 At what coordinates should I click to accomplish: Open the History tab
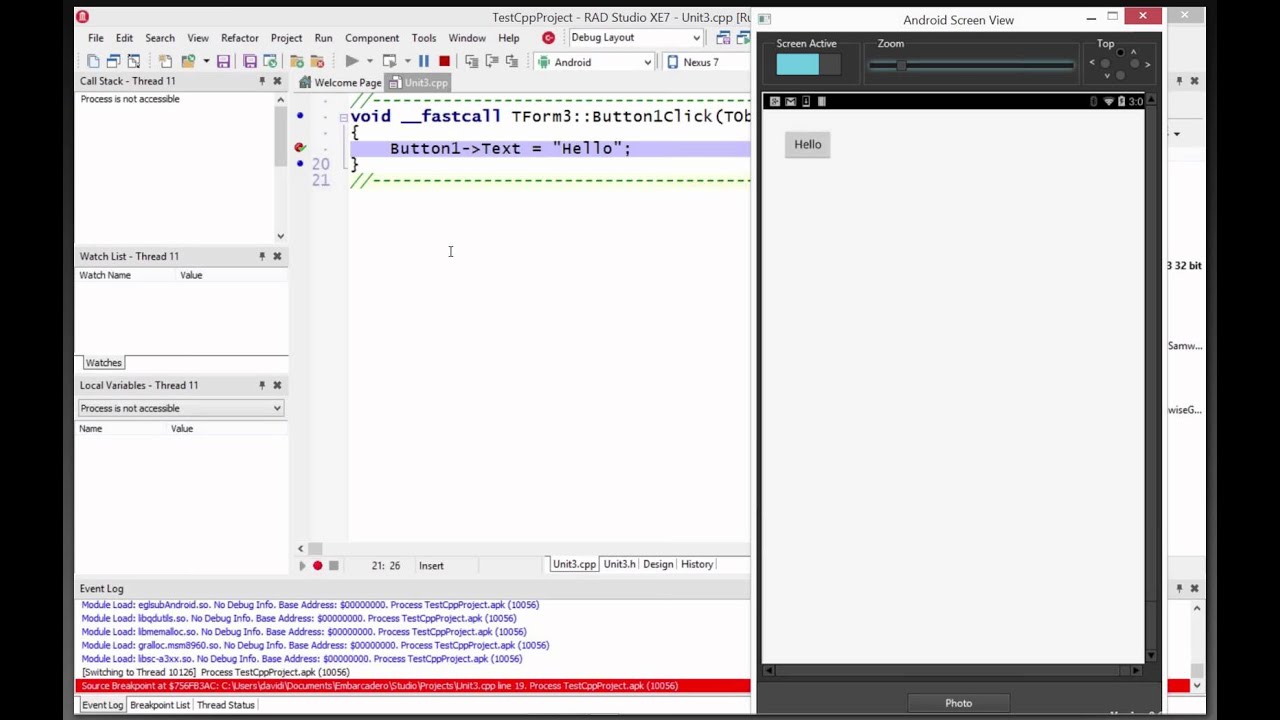coord(697,565)
